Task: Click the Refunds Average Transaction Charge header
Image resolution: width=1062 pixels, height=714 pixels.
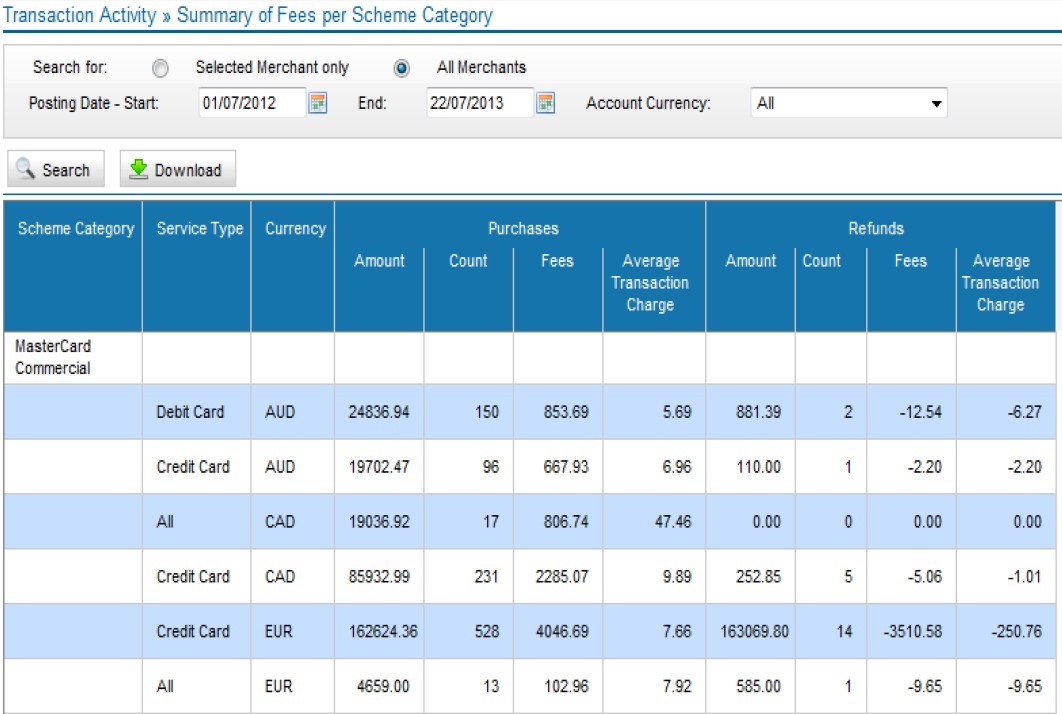Action: point(1000,282)
